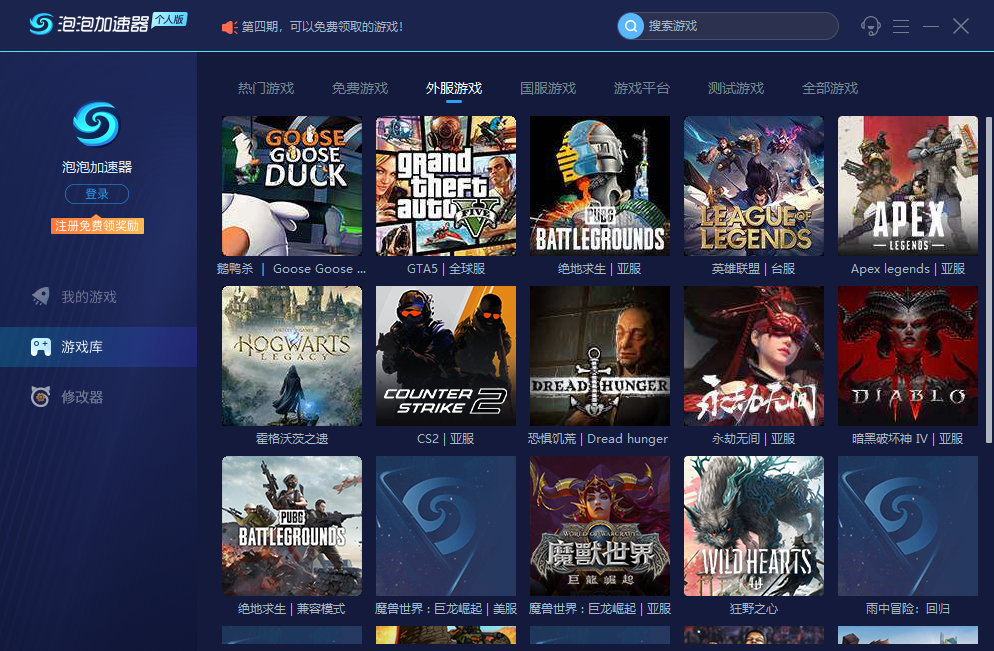Click the sidebar swirl avatar icon
994x651 pixels.
pyautogui.click(x=96, y=124)
